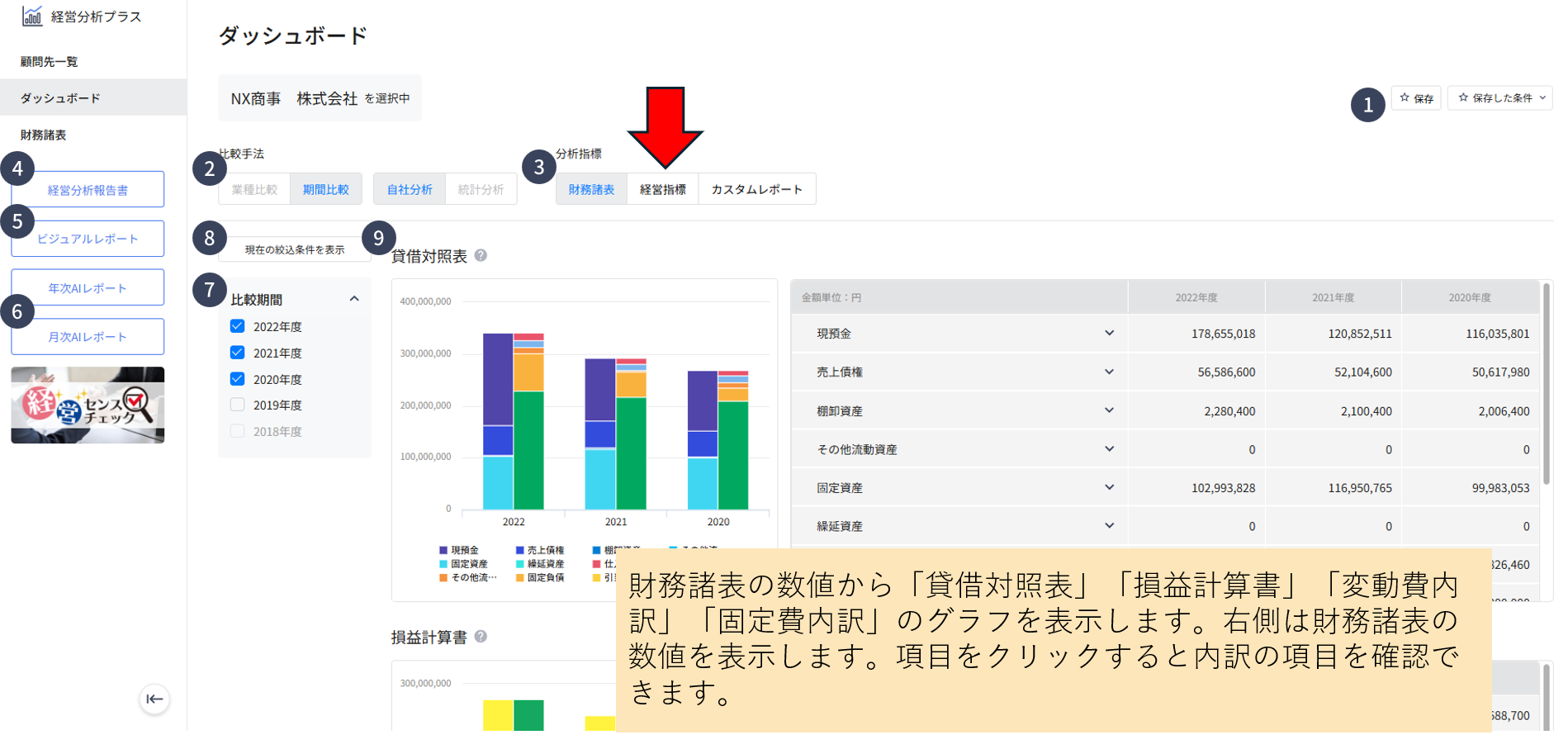Switch to the 経営指標 tab

point(662,189)
